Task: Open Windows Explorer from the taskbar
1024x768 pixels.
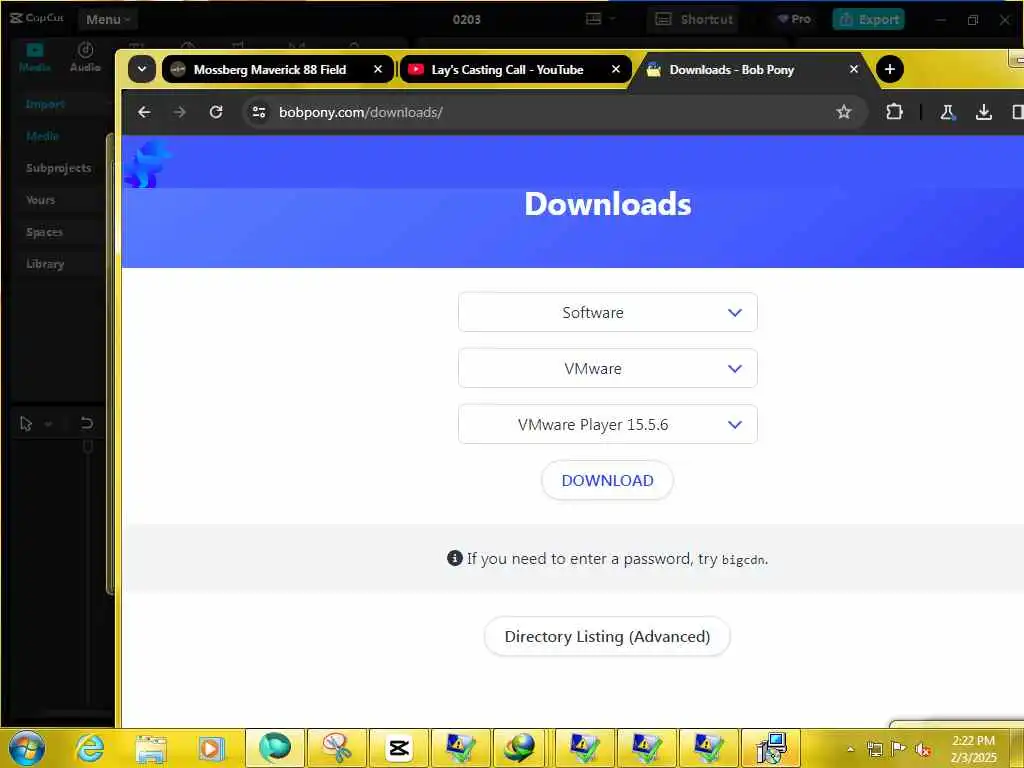Action: coord(151,748)
